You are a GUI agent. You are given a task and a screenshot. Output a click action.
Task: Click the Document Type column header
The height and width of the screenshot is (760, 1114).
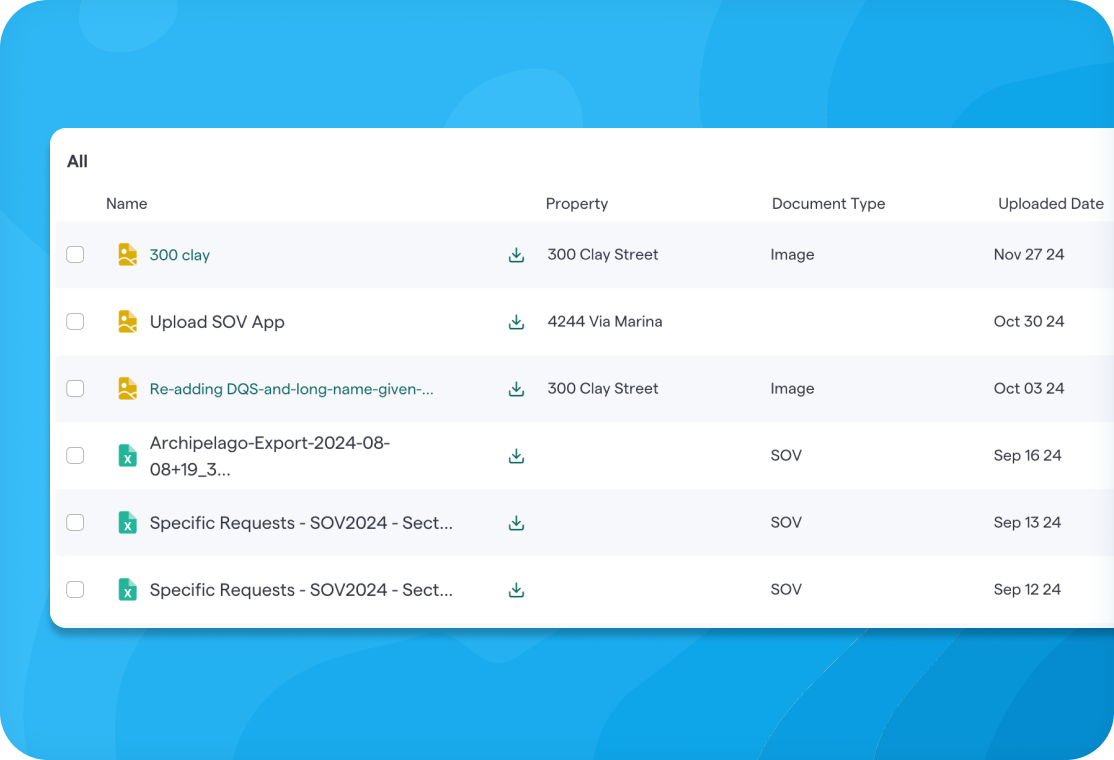click(x=828, y=204)
